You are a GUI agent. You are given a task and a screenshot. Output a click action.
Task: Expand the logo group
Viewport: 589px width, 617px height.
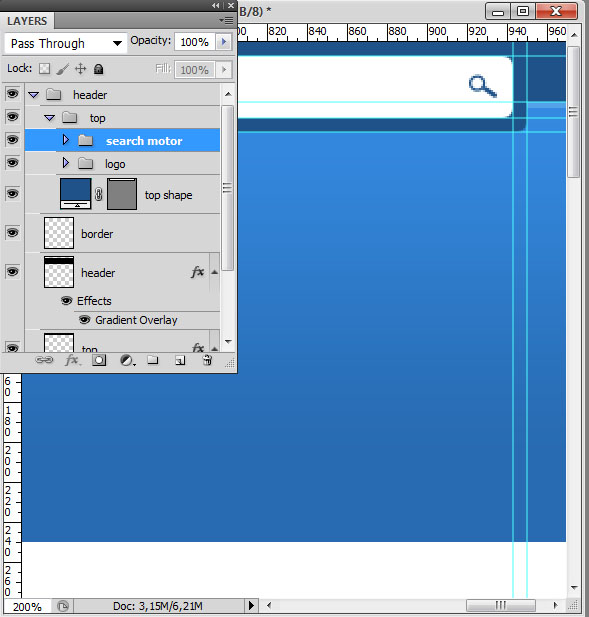[66, 163]
